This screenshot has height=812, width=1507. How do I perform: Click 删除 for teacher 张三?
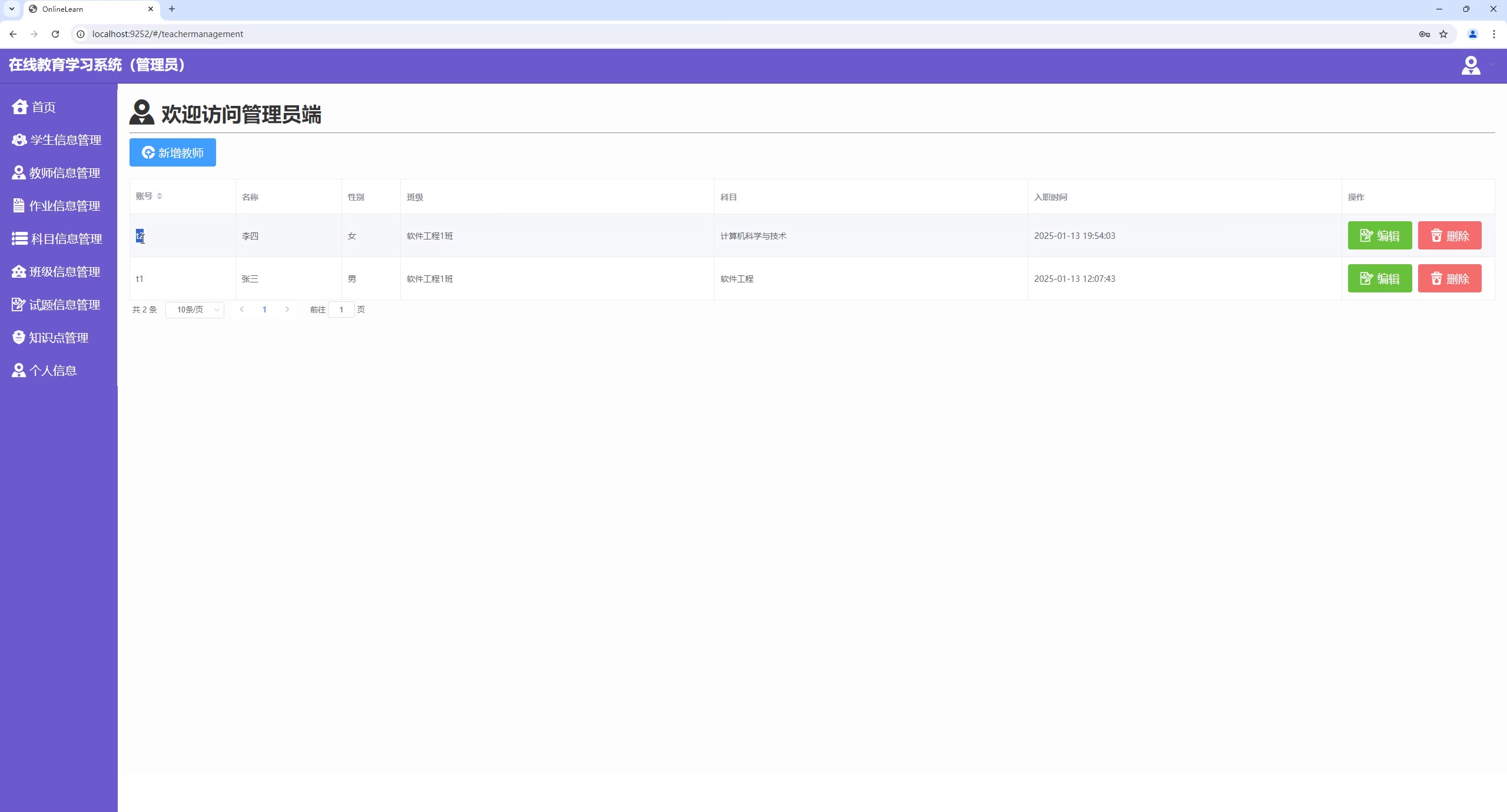pyautogui.click(x=1449, y=278)
